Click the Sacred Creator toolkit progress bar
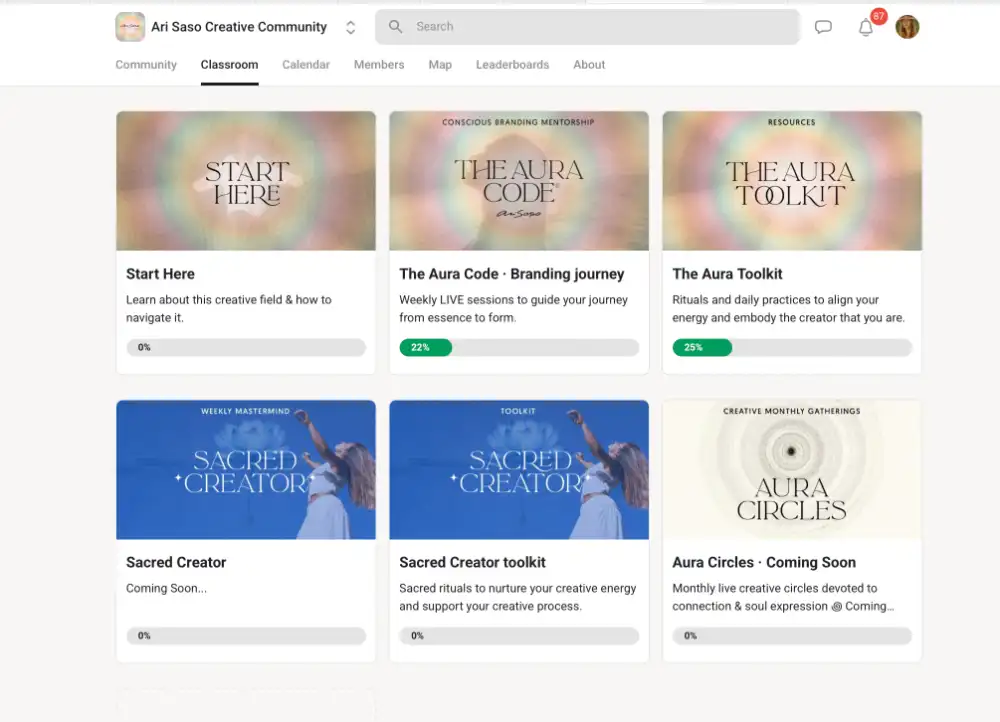The image size is (1000, 722). (519, 636)
